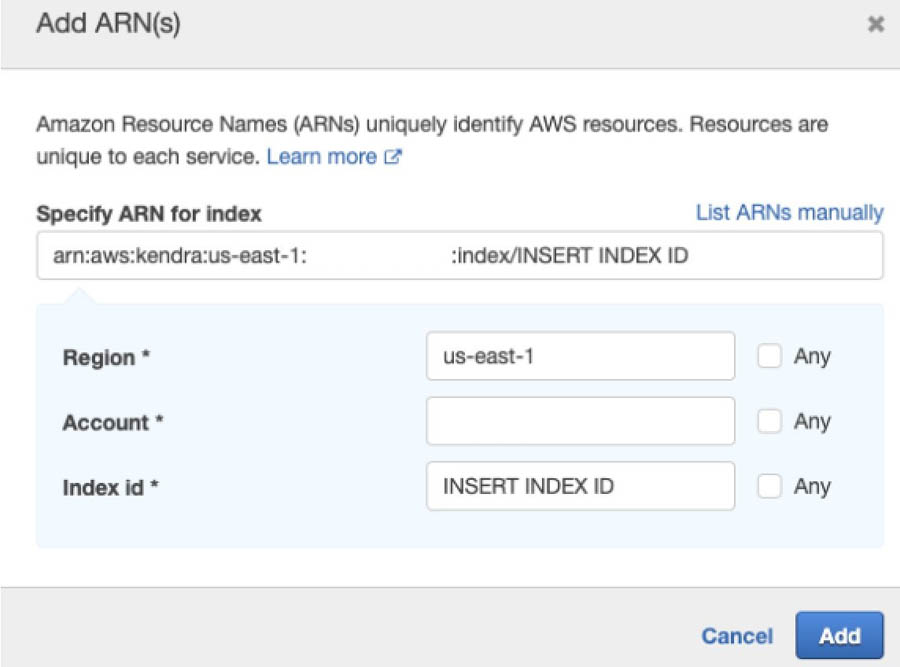Click the Account * field label
Screen dimensions: 900x667
click(x=113, y=422)
